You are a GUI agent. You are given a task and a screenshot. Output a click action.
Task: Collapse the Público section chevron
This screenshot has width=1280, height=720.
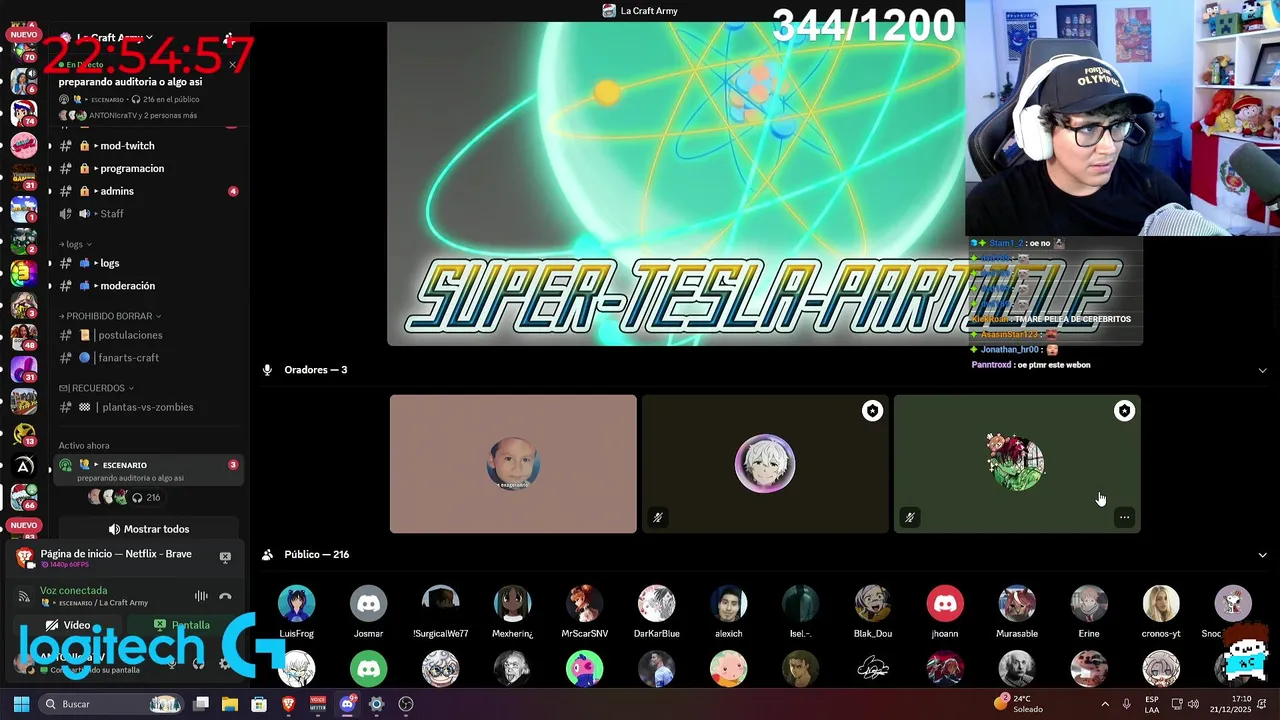click(1262, 555)
